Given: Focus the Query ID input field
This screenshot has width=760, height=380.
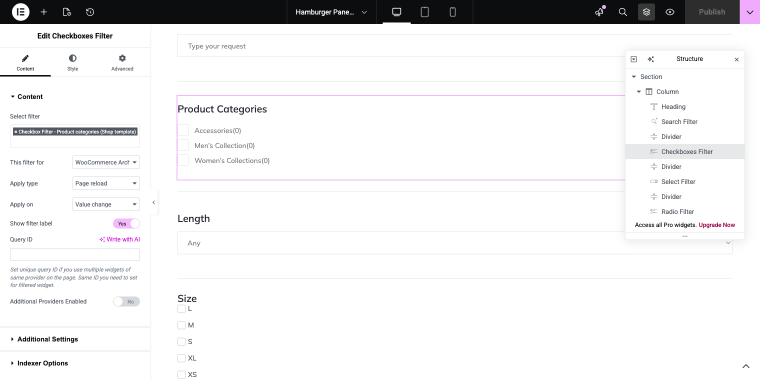Looking at the screenshot, I should [75, 254].
